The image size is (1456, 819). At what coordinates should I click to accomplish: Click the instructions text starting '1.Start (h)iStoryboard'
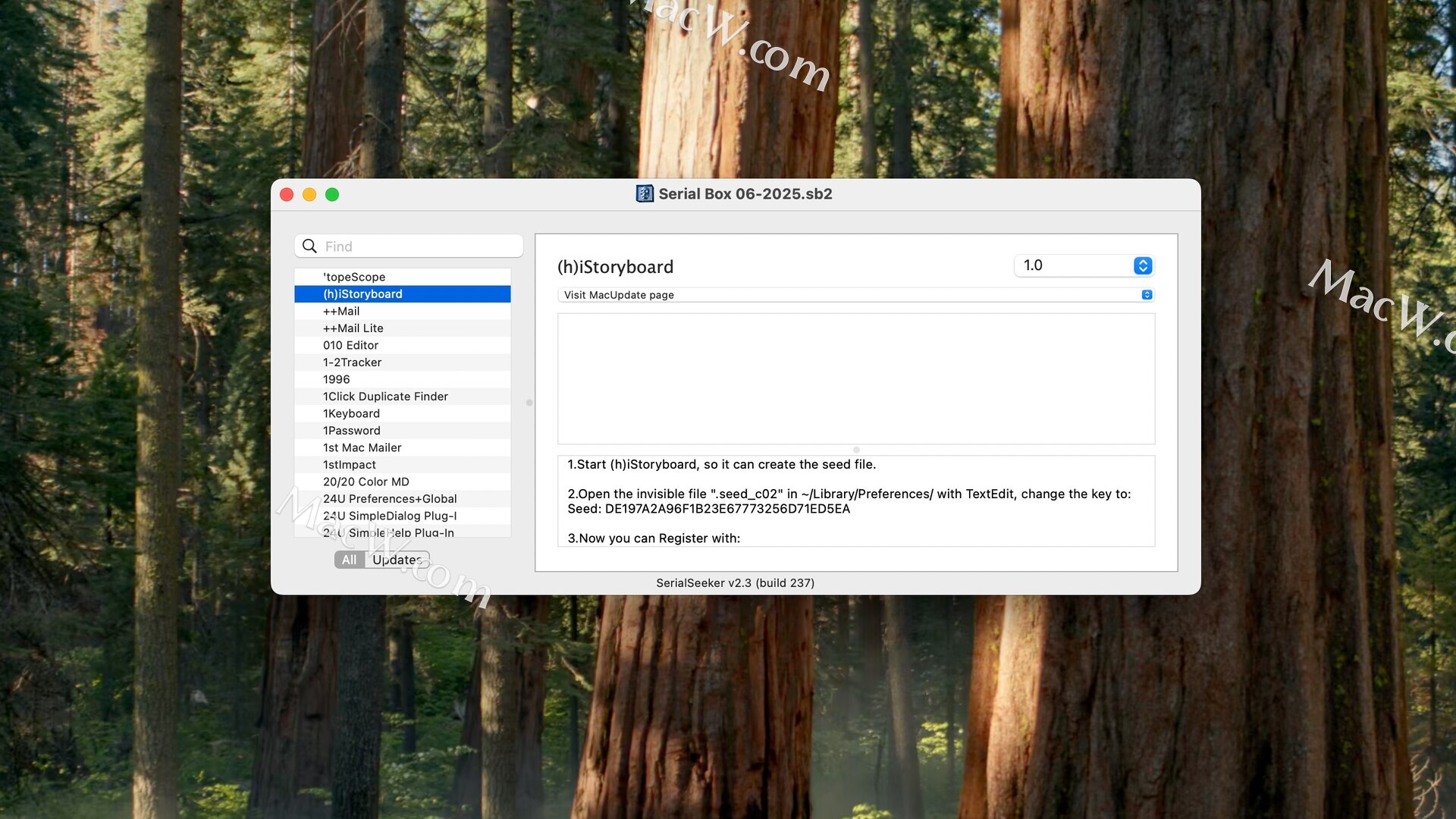pos(721,464)
